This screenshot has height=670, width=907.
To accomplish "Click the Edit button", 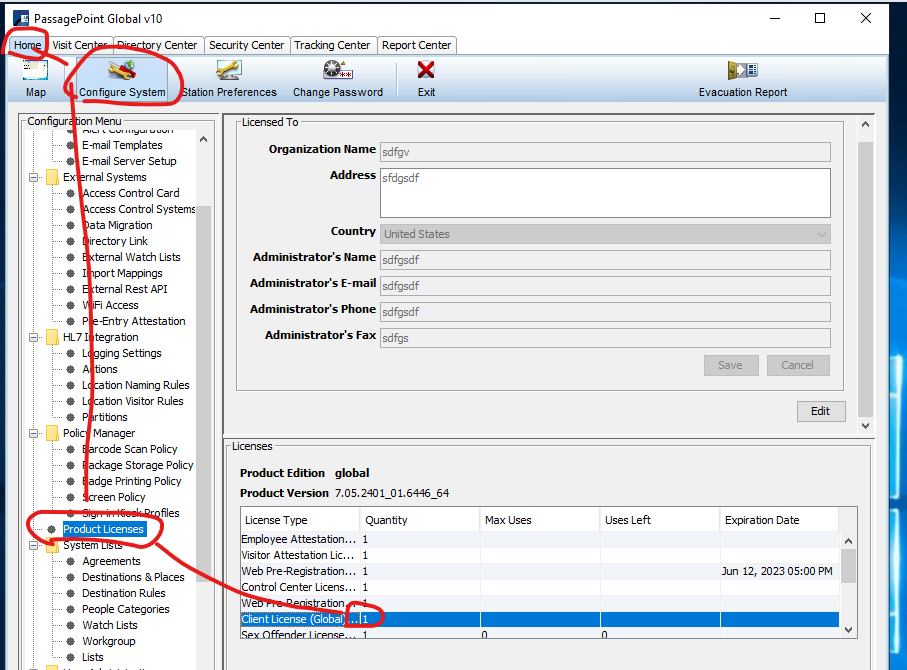I will coord(820,411).
